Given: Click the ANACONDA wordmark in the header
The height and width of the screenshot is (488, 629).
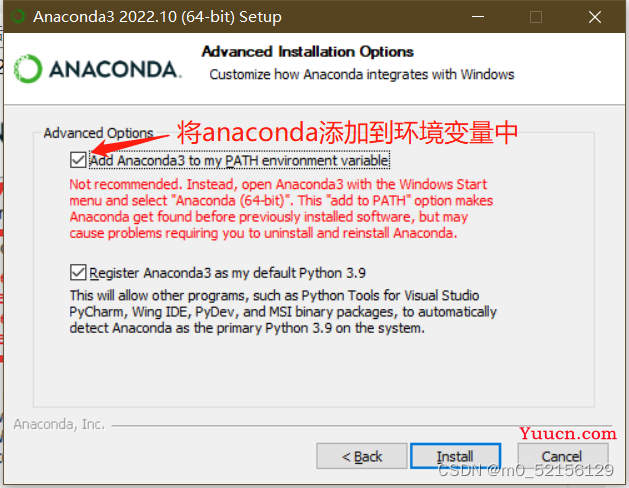Looking at the screenshot, I should click(115, 69).
